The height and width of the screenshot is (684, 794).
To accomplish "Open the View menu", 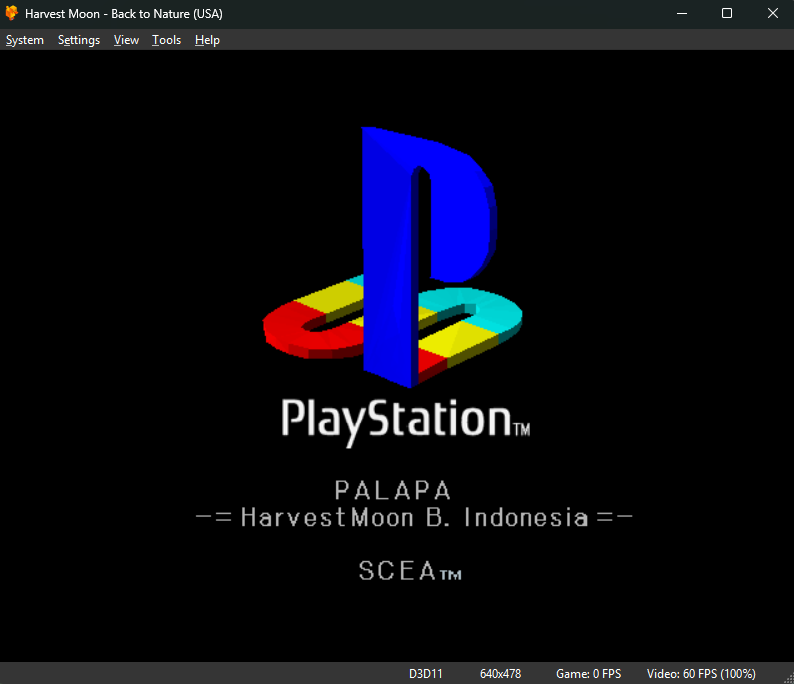I will (x=126, y=40).
